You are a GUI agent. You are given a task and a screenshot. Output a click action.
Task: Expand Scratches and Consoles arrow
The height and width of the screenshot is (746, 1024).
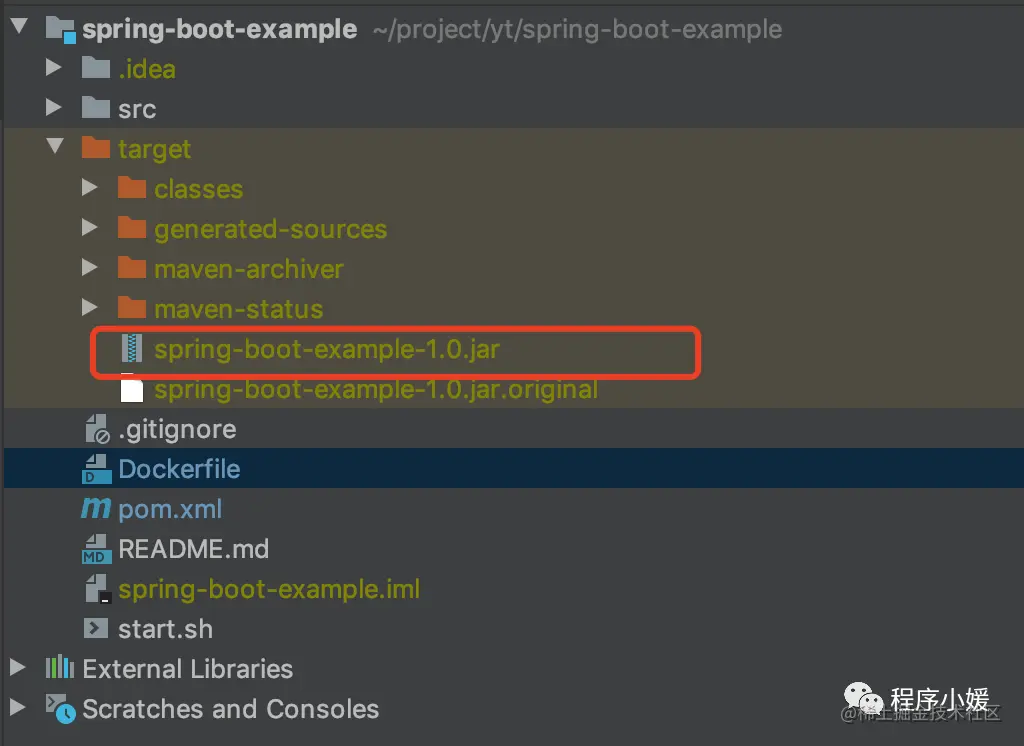tap(18, 707)
